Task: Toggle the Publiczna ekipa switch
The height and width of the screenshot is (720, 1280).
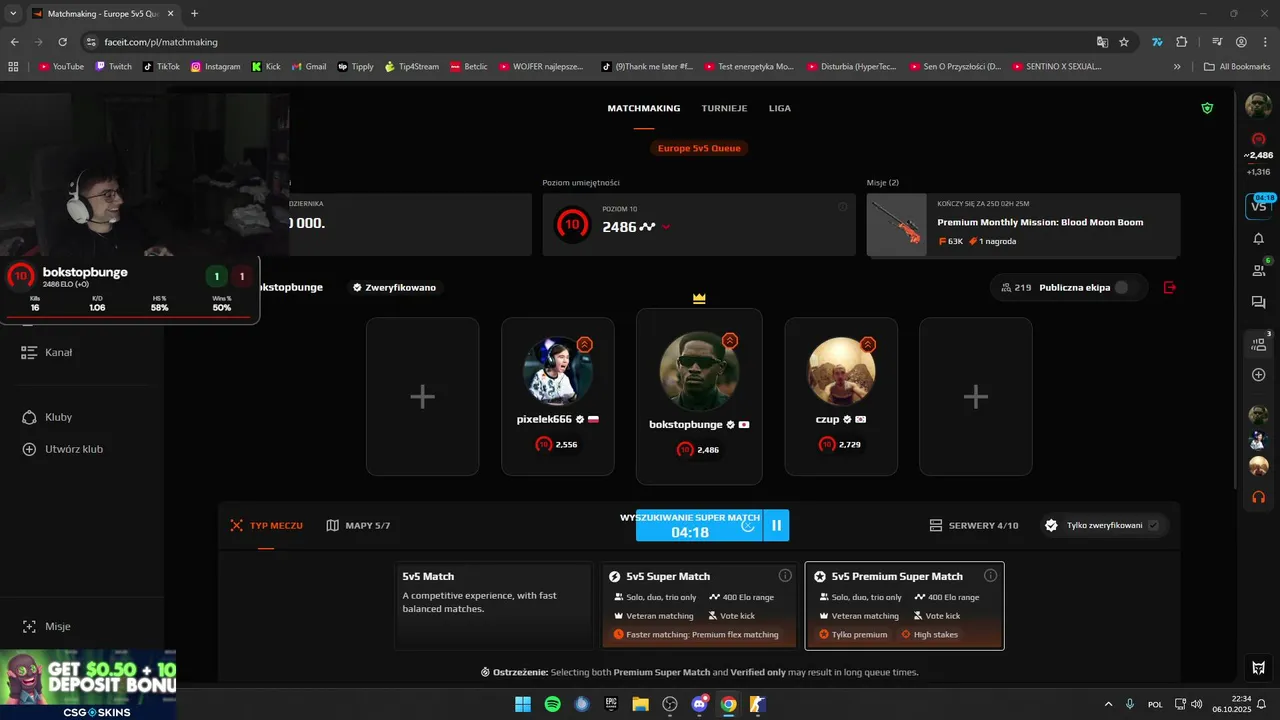Action: pyautogui.click(x=1126, y=287)
